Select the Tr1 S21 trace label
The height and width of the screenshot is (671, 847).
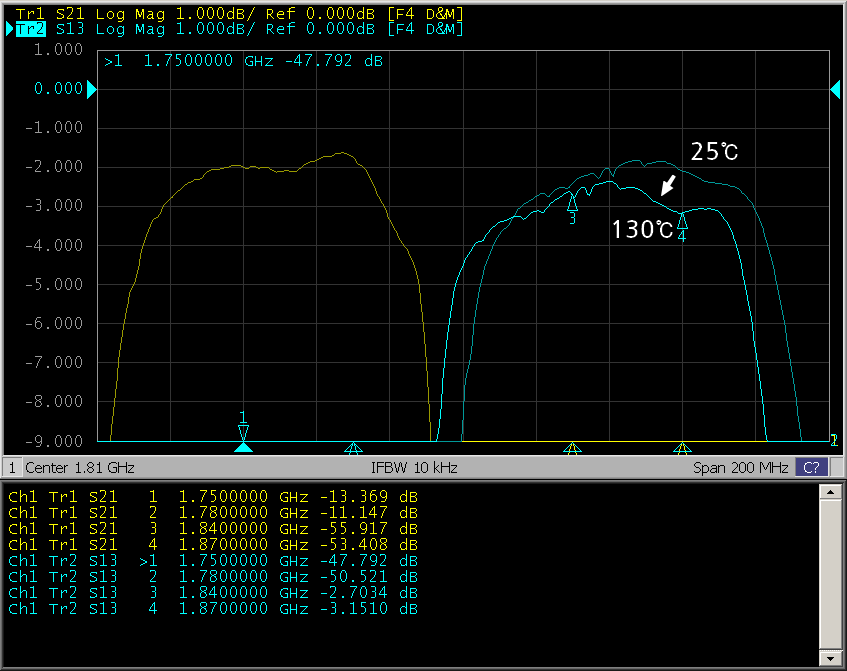tap(239, 14)
